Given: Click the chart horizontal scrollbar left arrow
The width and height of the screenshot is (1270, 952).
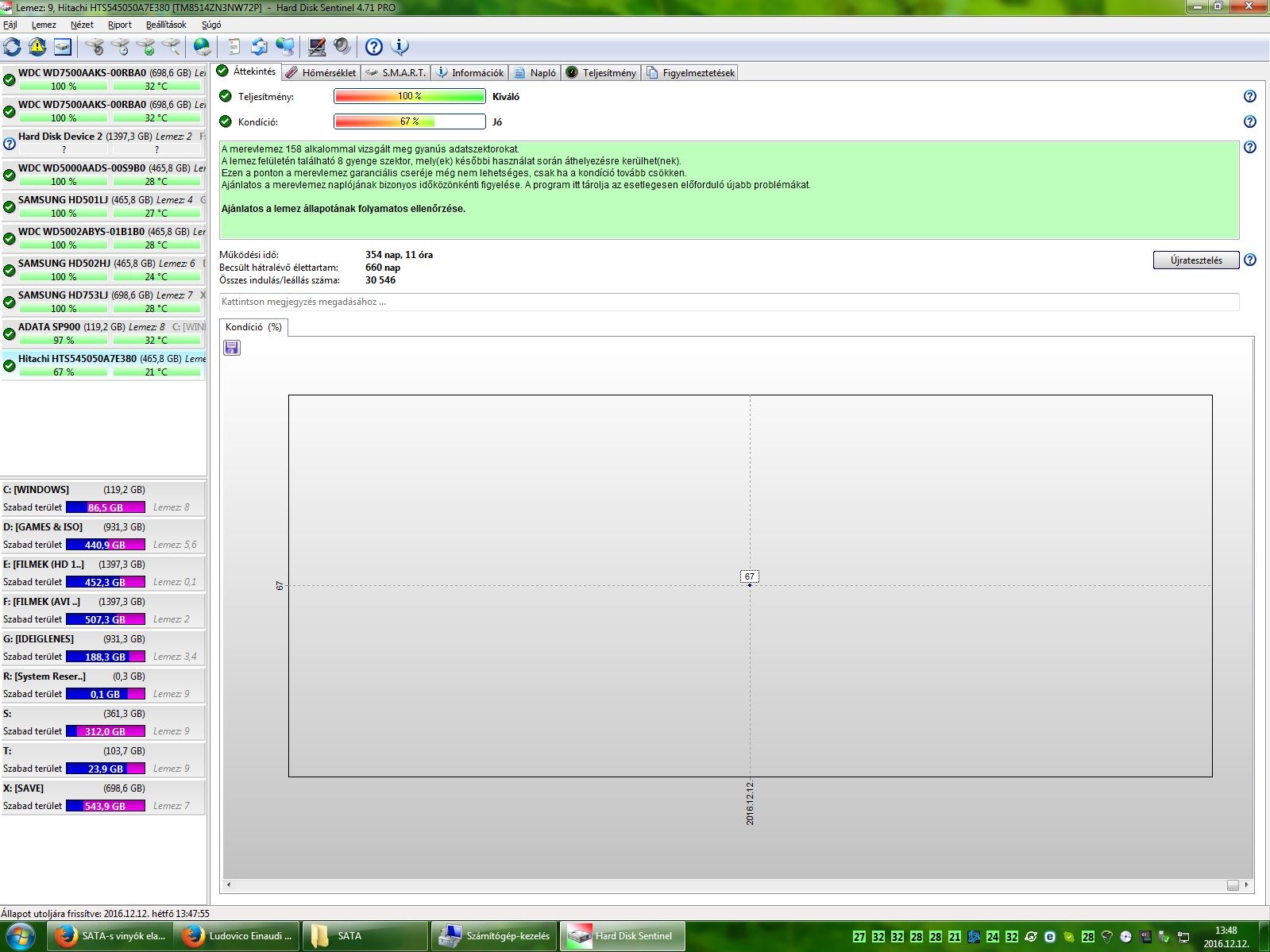Looking at the screenshot, I should point(229,885).
